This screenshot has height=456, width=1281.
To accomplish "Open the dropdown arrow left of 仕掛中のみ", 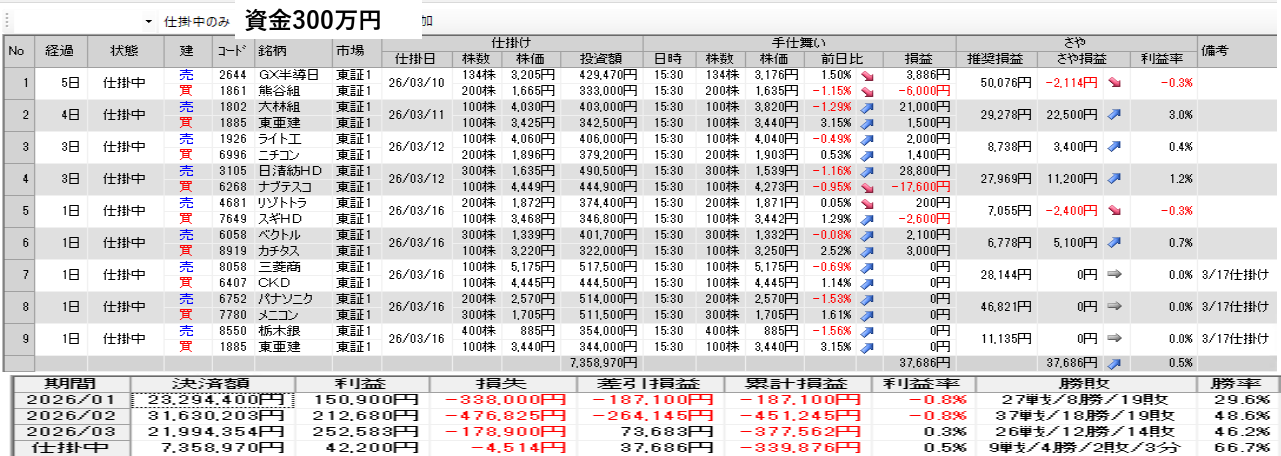I will coord(149,21).
